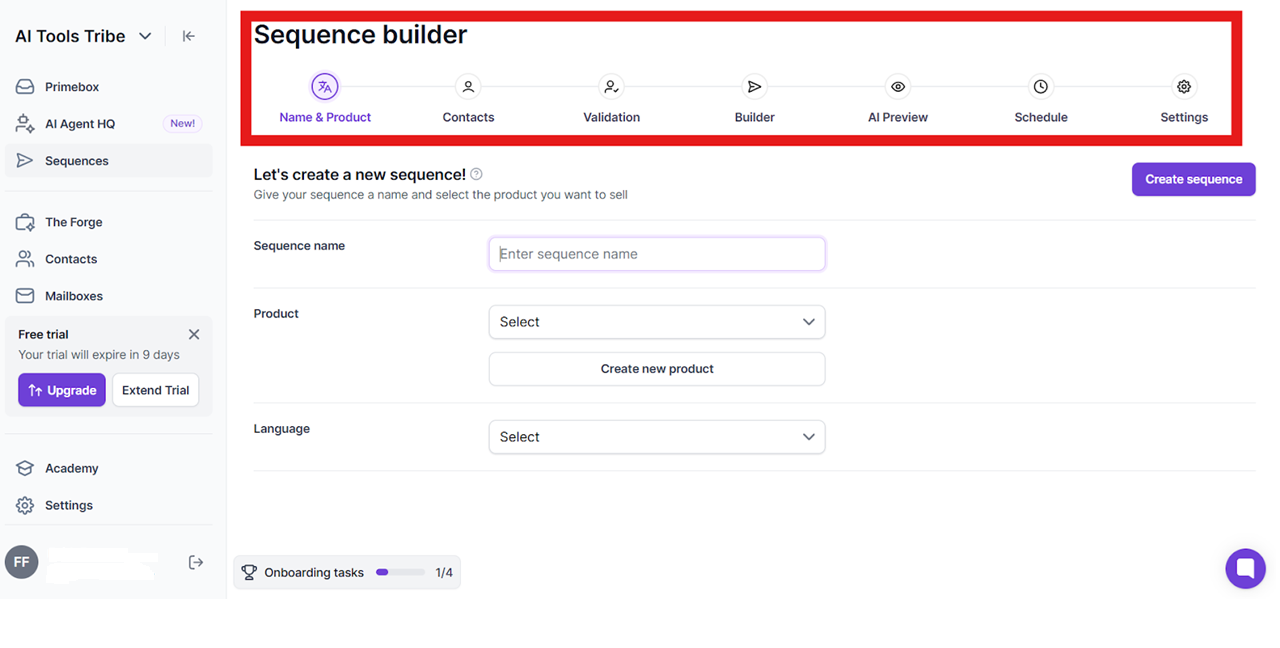Click the logout icon beside the profile
Screen dimensions: 1280x648
196,563
